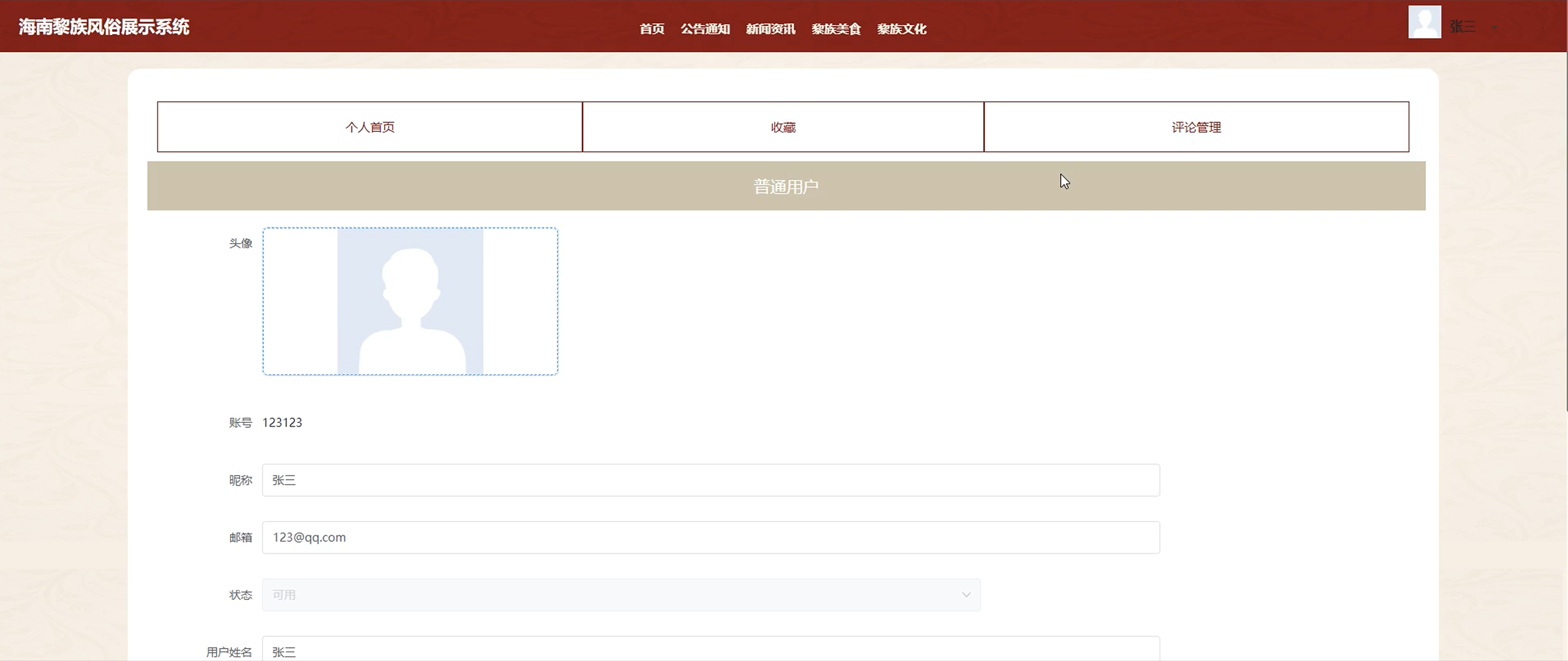Open the 黎族文化 menu item
The width and height of the screenshot is (1568, 661).
coord(901,29)
